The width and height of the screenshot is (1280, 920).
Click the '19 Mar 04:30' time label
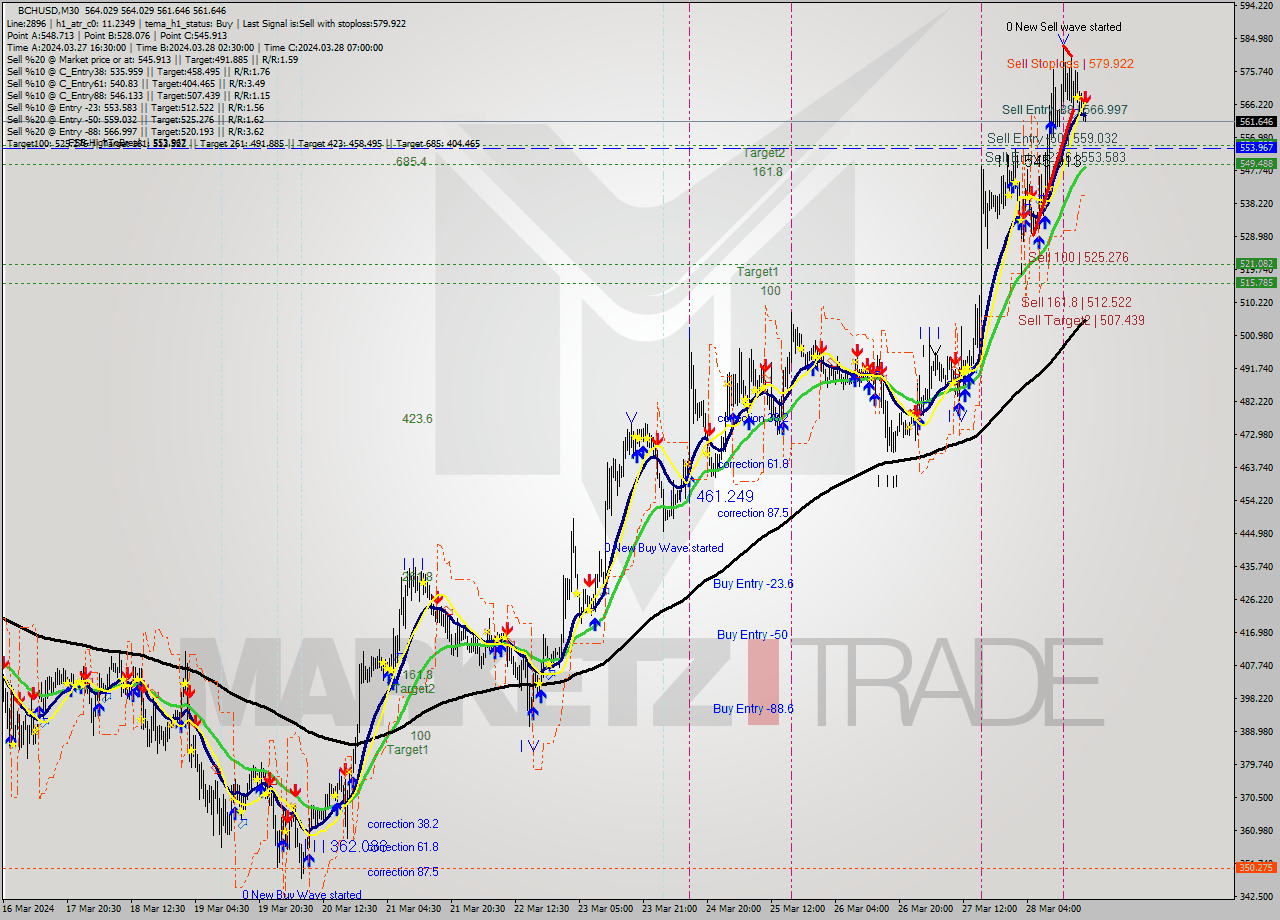(x=222, y=909)
